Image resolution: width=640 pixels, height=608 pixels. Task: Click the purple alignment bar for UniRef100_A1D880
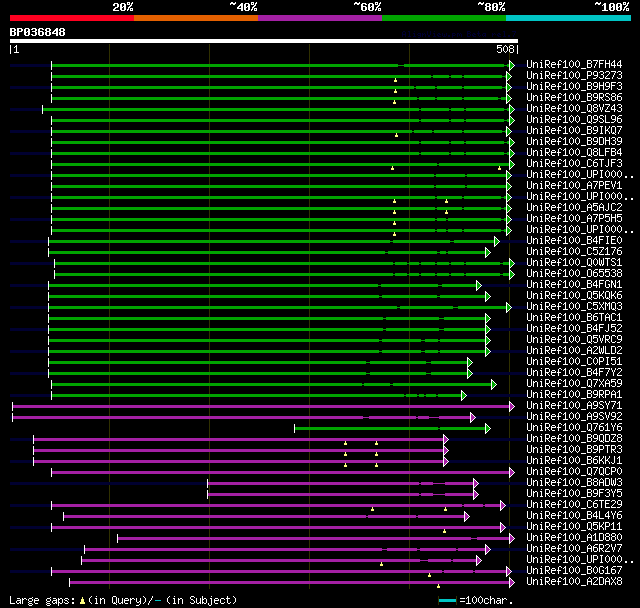(x=316, y=539)
